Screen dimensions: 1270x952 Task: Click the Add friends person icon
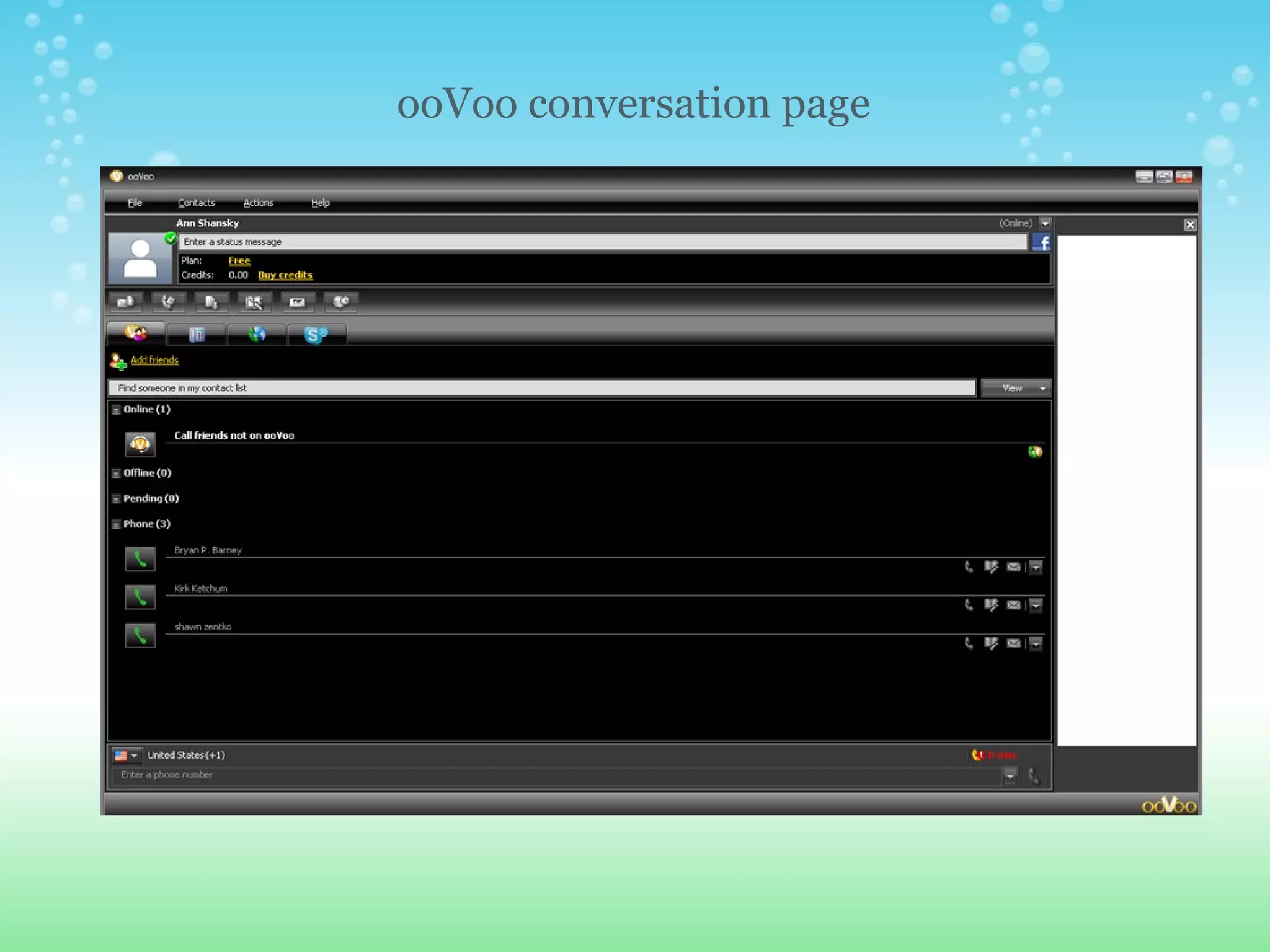(118, 361)
